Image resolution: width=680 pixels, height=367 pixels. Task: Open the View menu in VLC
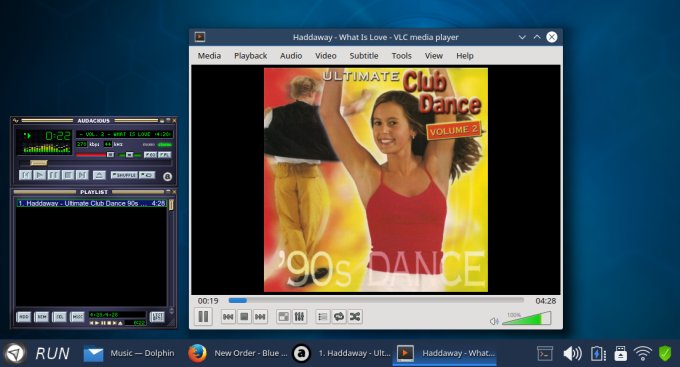pyautogui.click(x=434, y=56)
